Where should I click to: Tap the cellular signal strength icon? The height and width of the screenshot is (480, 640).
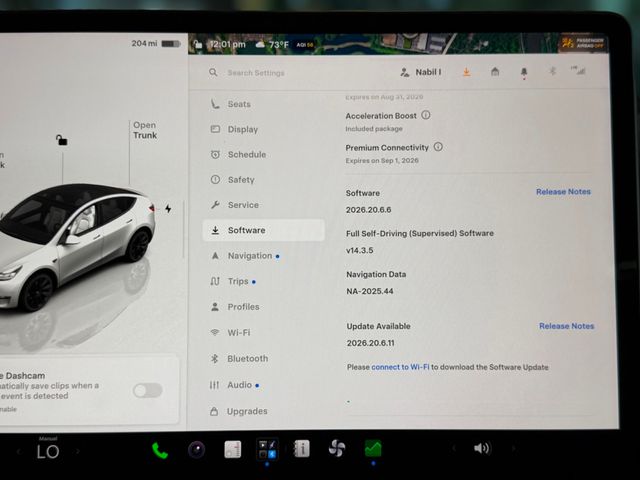(x=578, y=71)
